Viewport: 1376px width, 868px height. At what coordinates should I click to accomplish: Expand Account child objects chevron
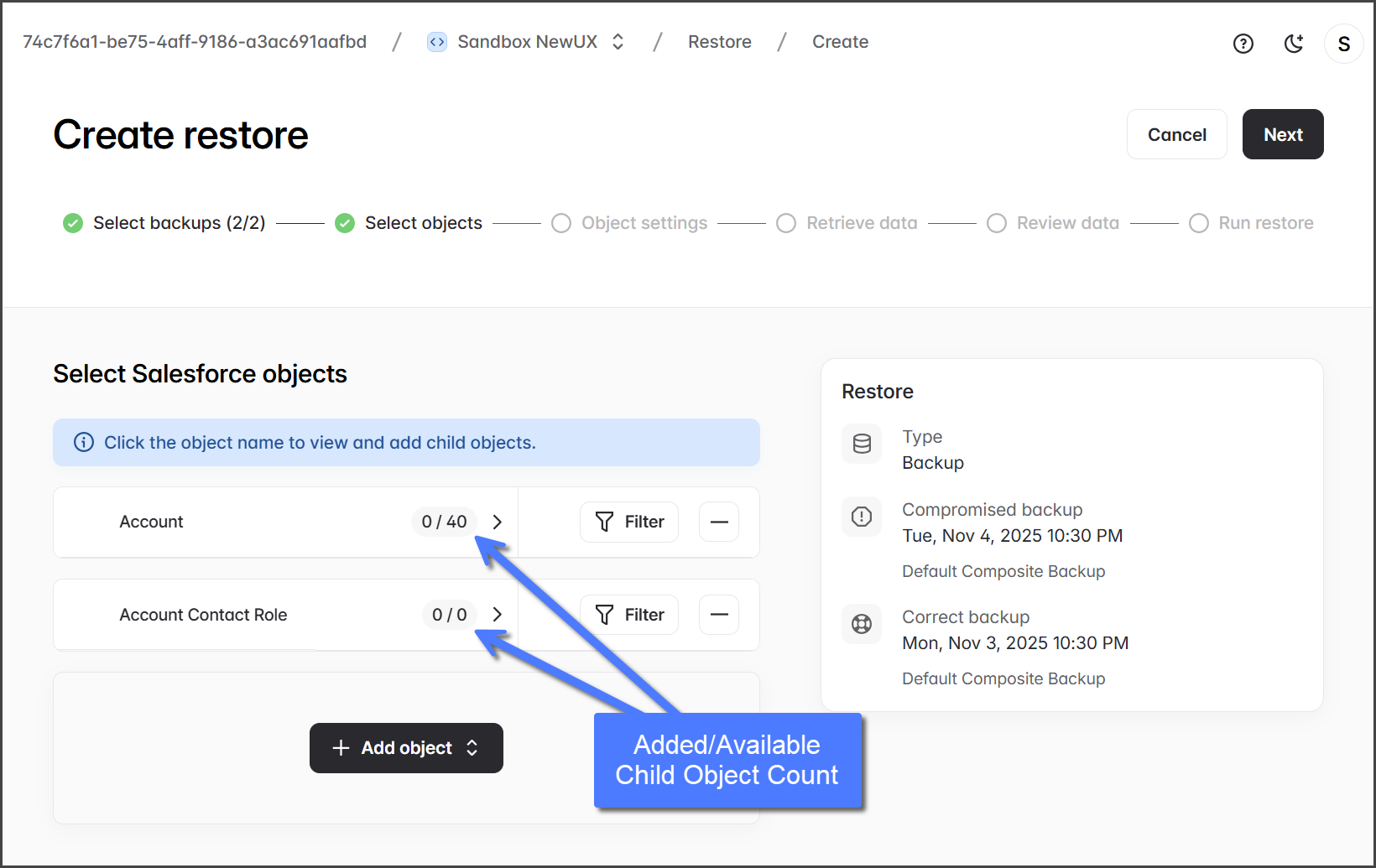pyautogui.click(x=498, y=522)
